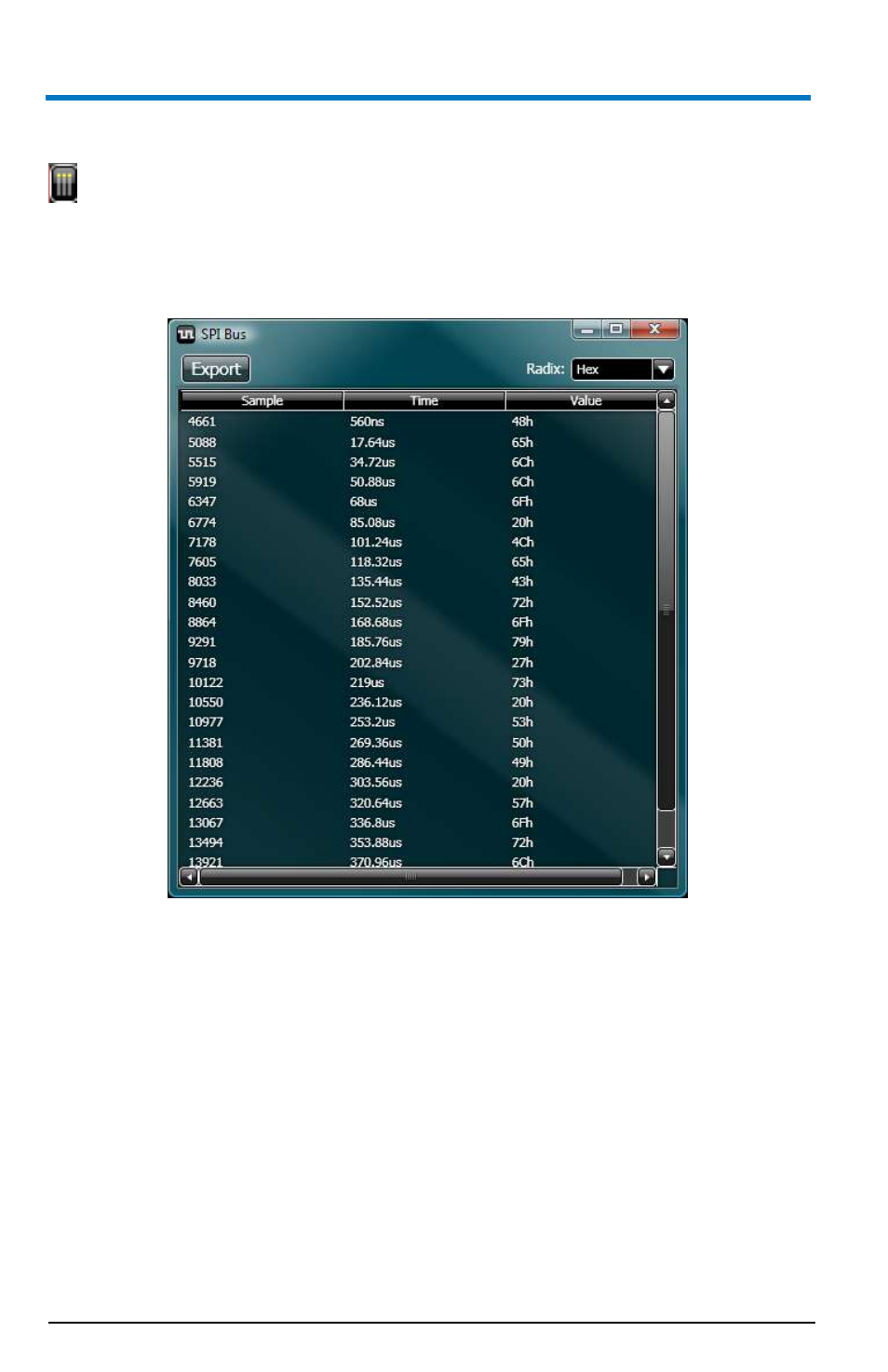The height and width of the screenshot is (1372, 888).
Task: Select sample 10122 row
Action: 419,682
